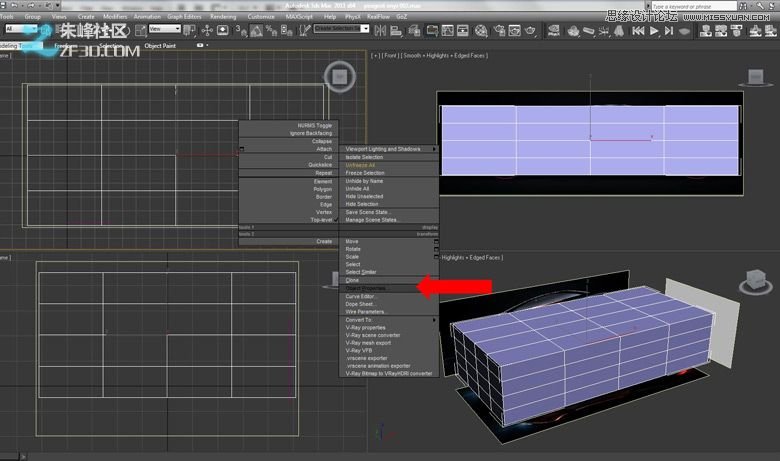
Task: Enable Ignore Backfacing in the quad menu
Action: (x=311, y=133)
